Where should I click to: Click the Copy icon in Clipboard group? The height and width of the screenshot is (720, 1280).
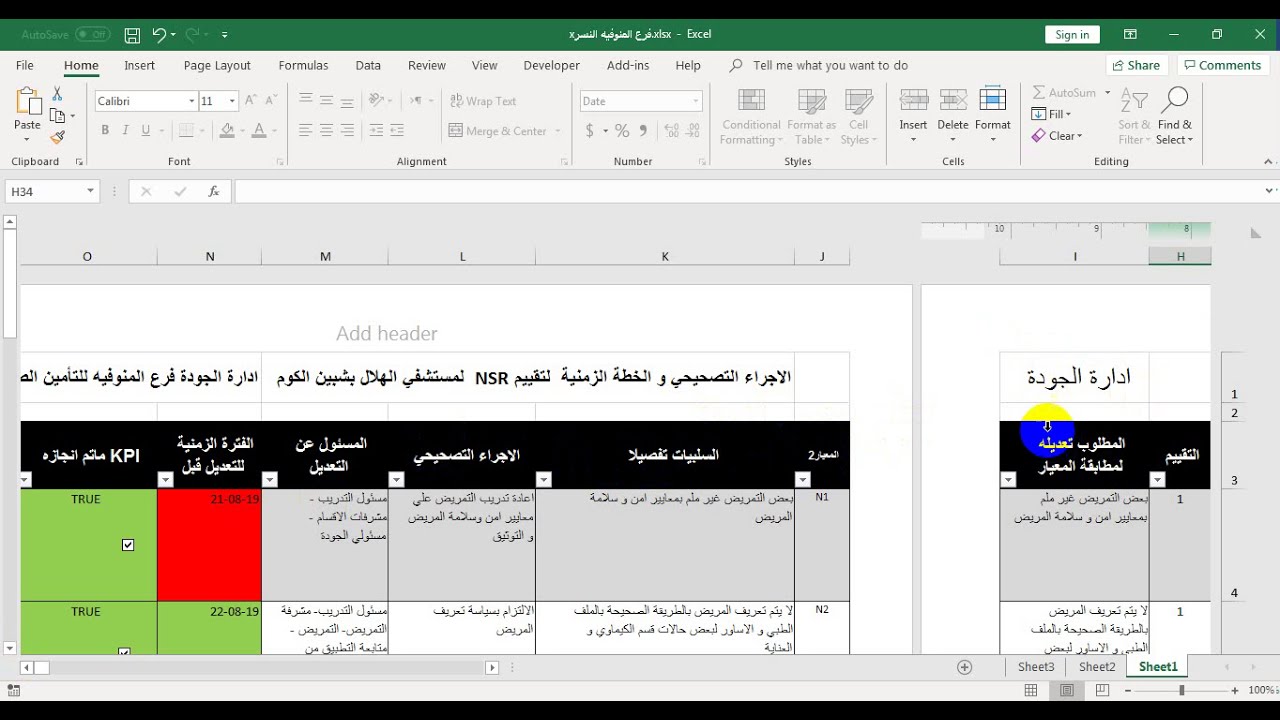tap(57, 116)
